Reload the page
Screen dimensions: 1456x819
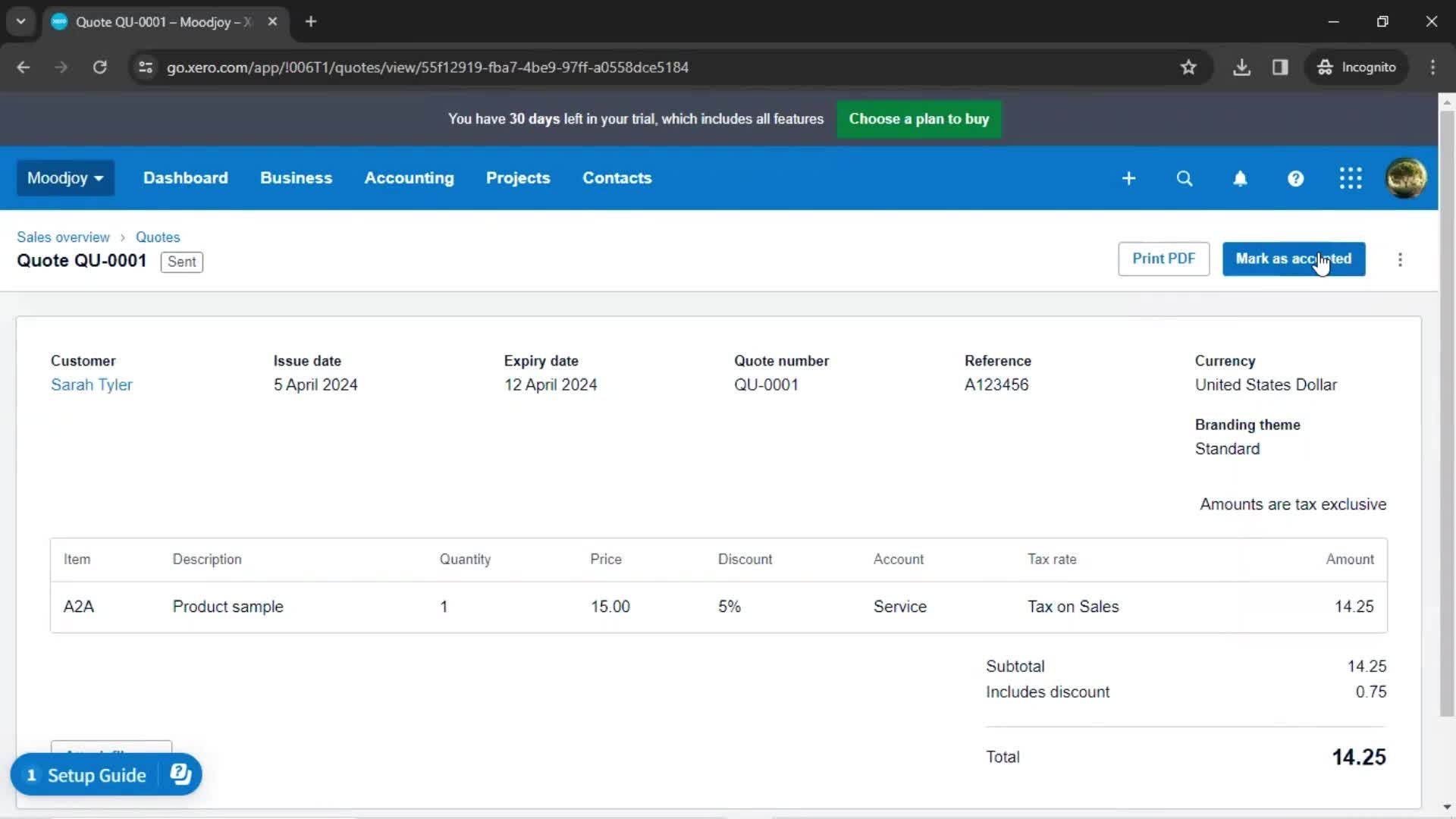(99, 67)
